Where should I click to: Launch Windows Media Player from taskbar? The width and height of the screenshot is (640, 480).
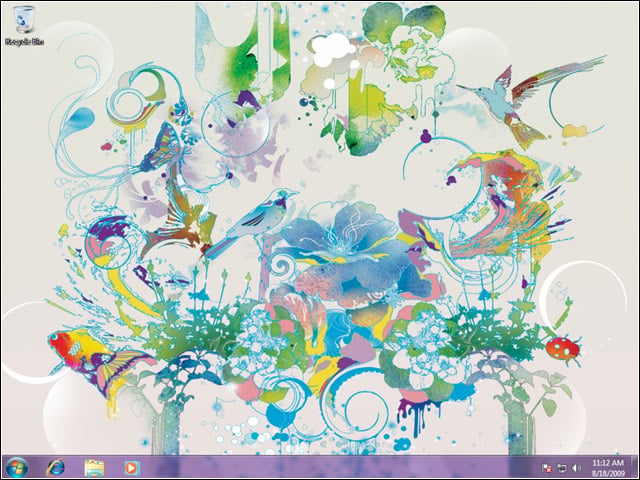pos(132,467)
